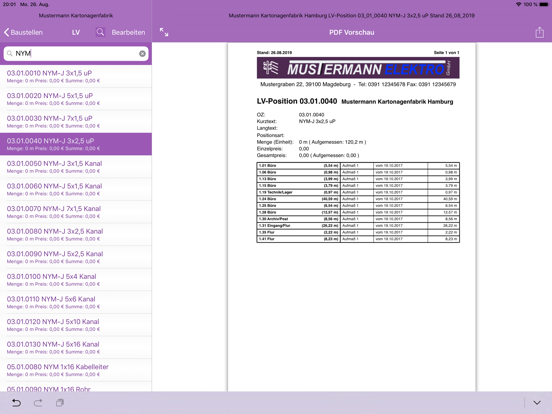552x414 pixels.
Task: Hide keyboard toolbar with chevron down
Action: pos(537,403)
